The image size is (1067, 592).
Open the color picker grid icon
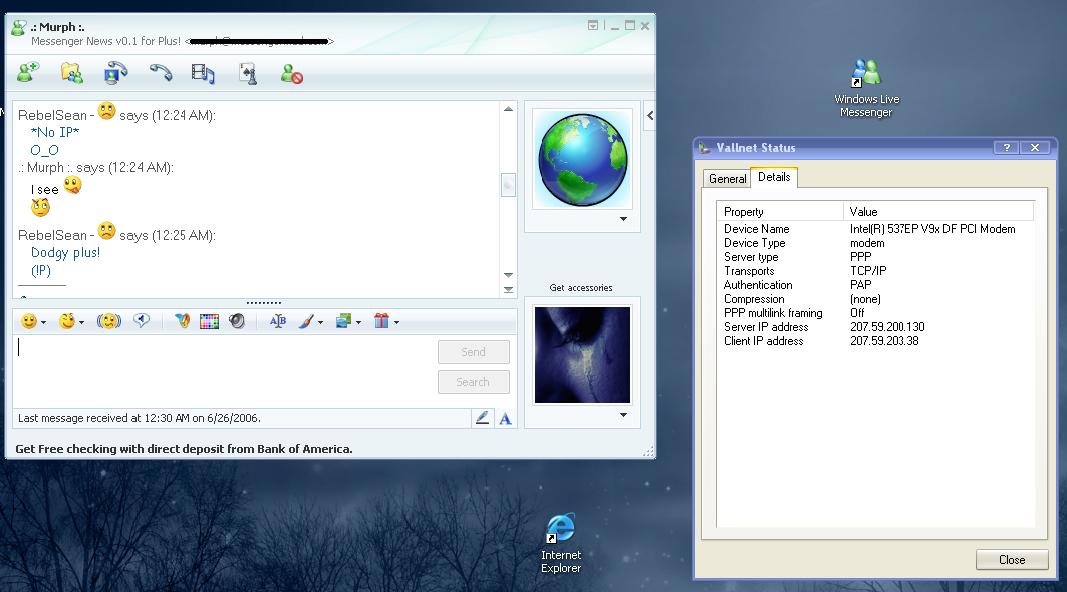[209, 321]
